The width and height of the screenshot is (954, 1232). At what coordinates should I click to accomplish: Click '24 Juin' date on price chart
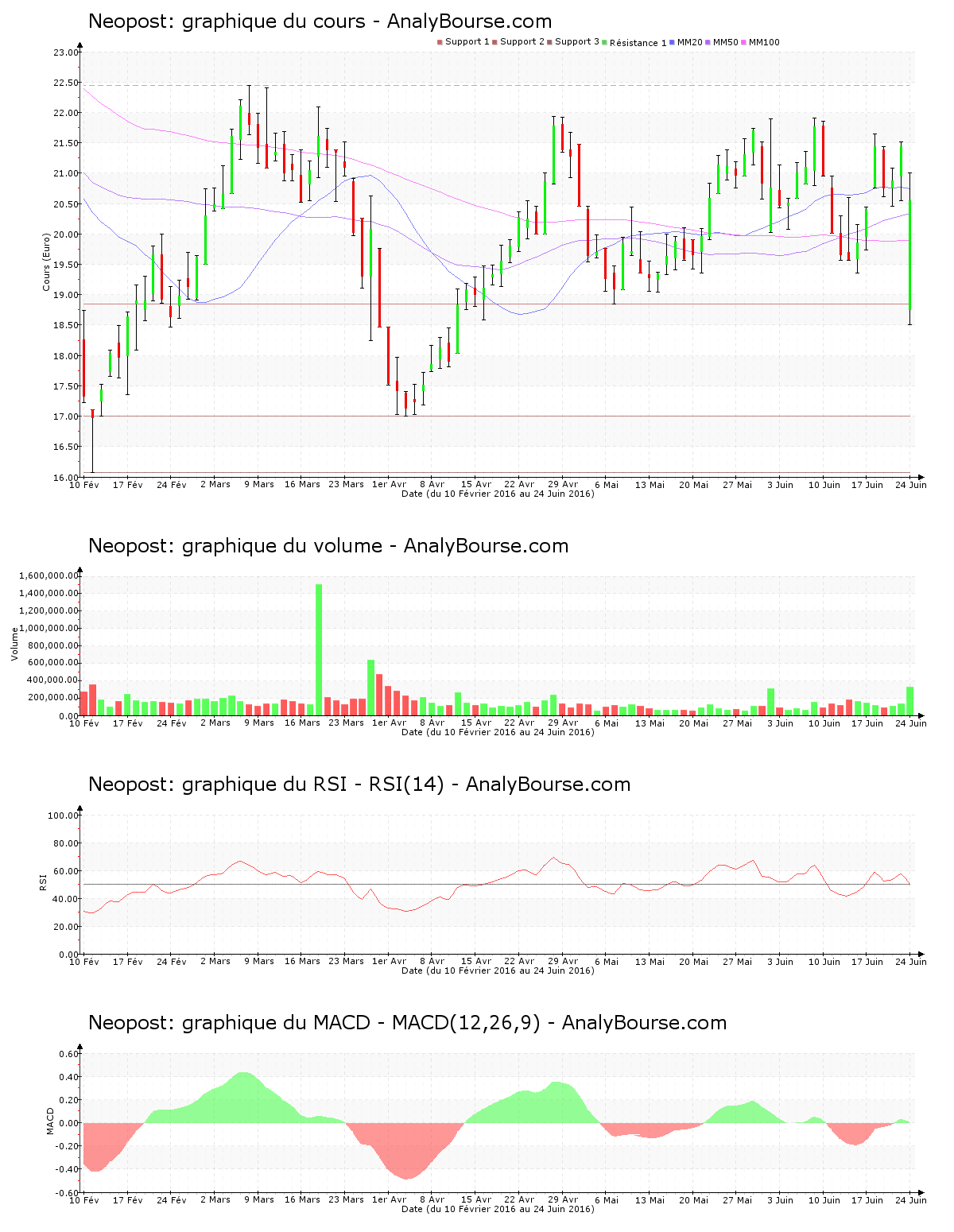point(912,485)
